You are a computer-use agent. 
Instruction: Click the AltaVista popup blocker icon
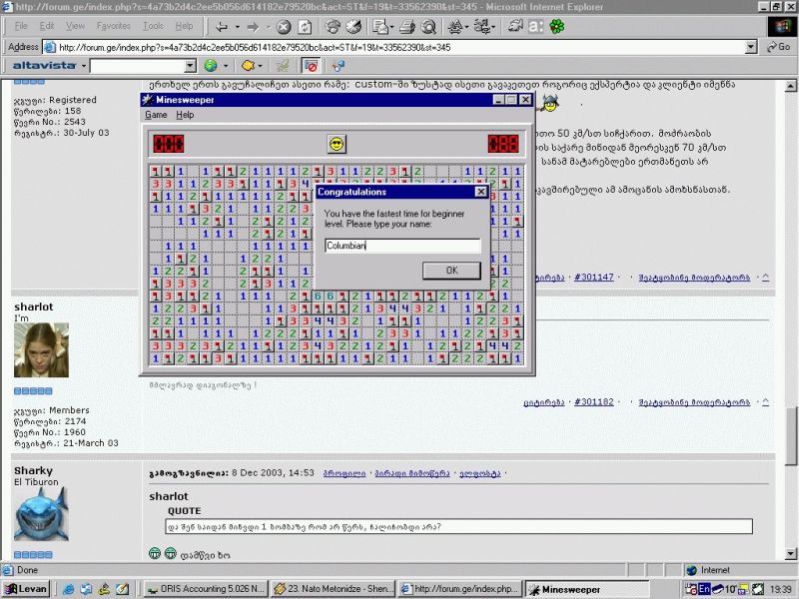(x=311, y=65)
